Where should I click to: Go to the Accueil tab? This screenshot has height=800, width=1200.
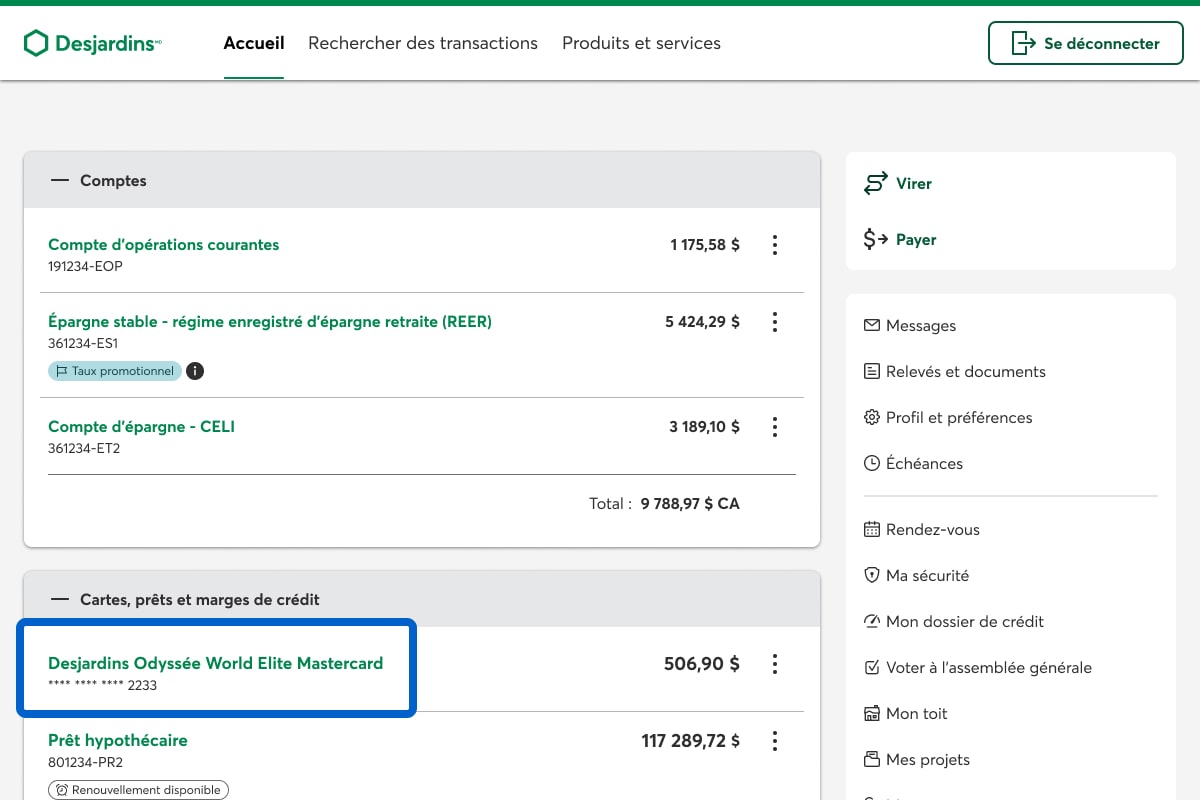(x=254, y=43)
